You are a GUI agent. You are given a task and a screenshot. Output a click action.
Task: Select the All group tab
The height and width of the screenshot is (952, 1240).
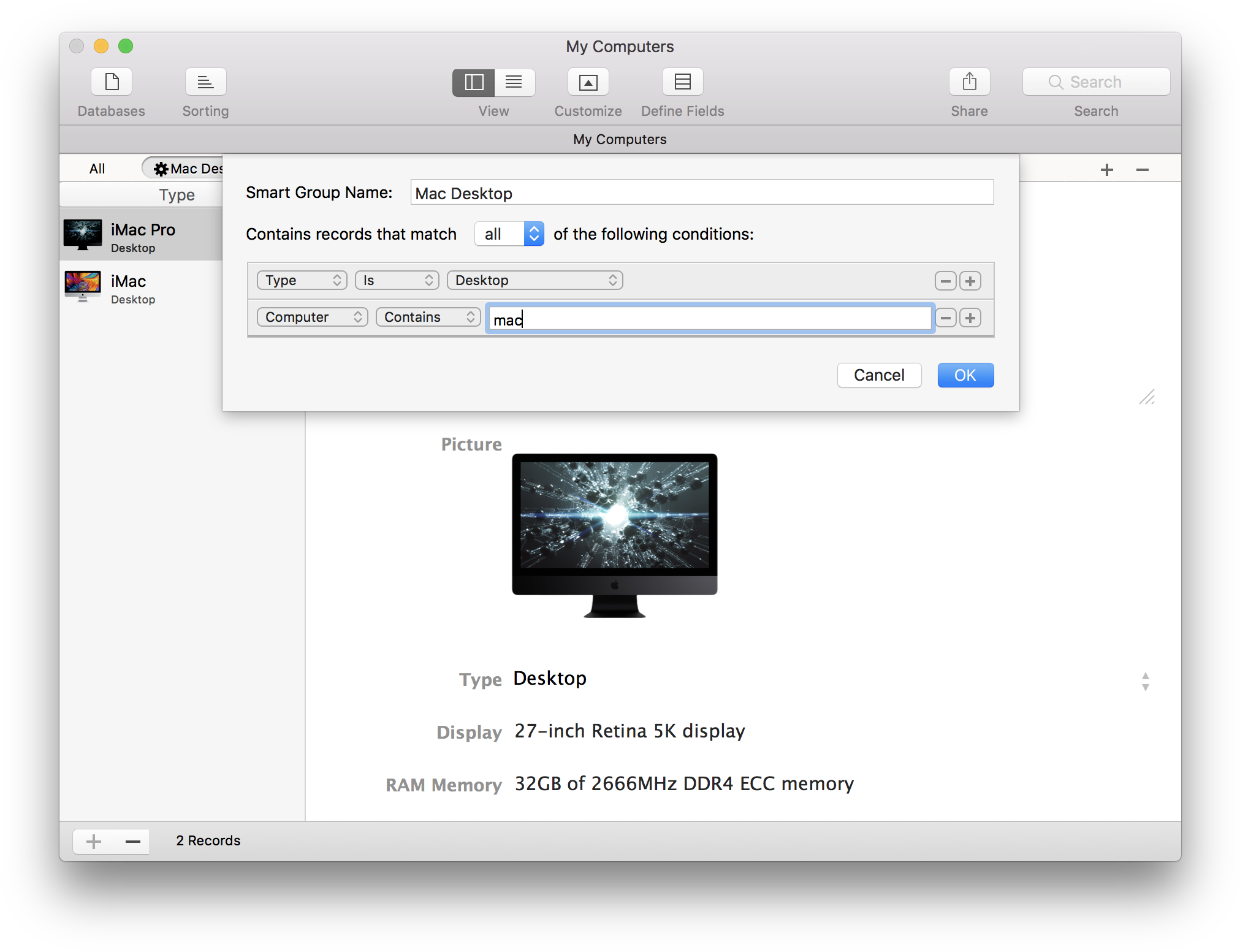[x=97, y=169]
